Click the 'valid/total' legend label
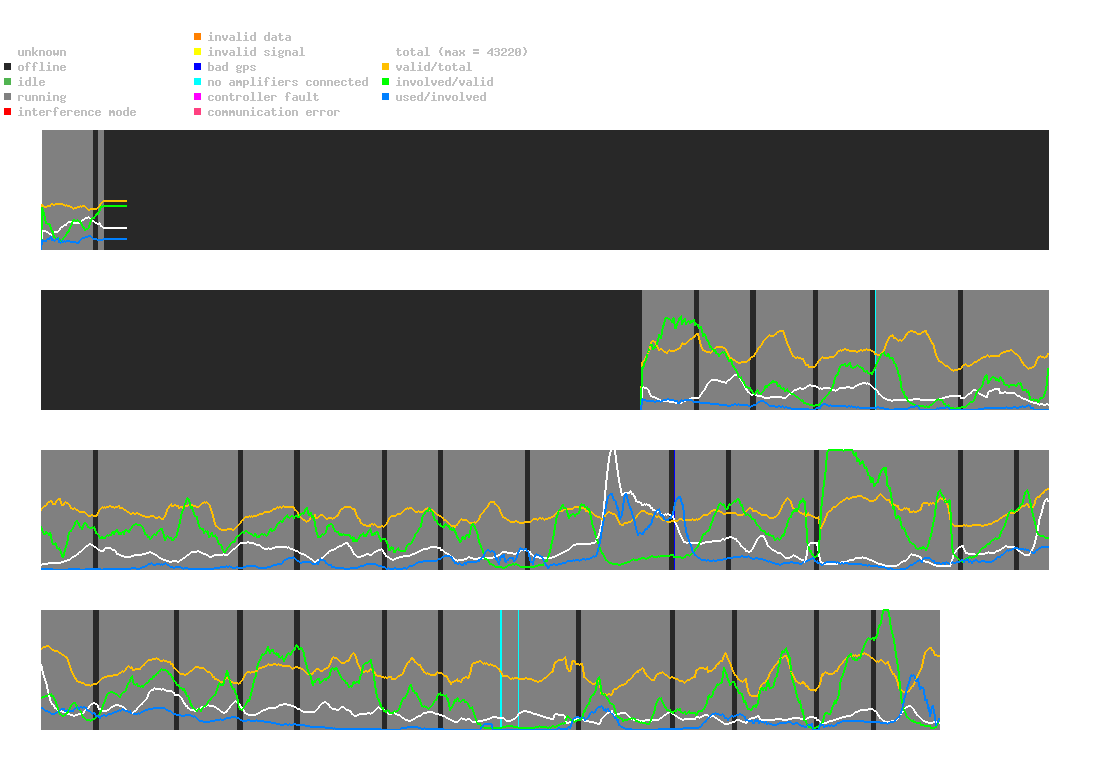 [x=434, y=67]
